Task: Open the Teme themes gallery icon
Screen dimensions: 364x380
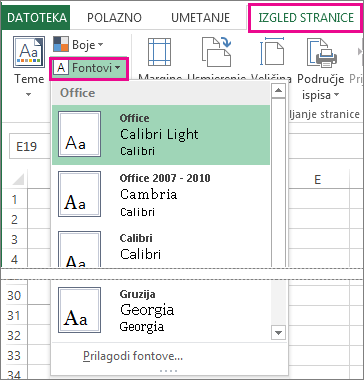Action: (x=29, y=52)
